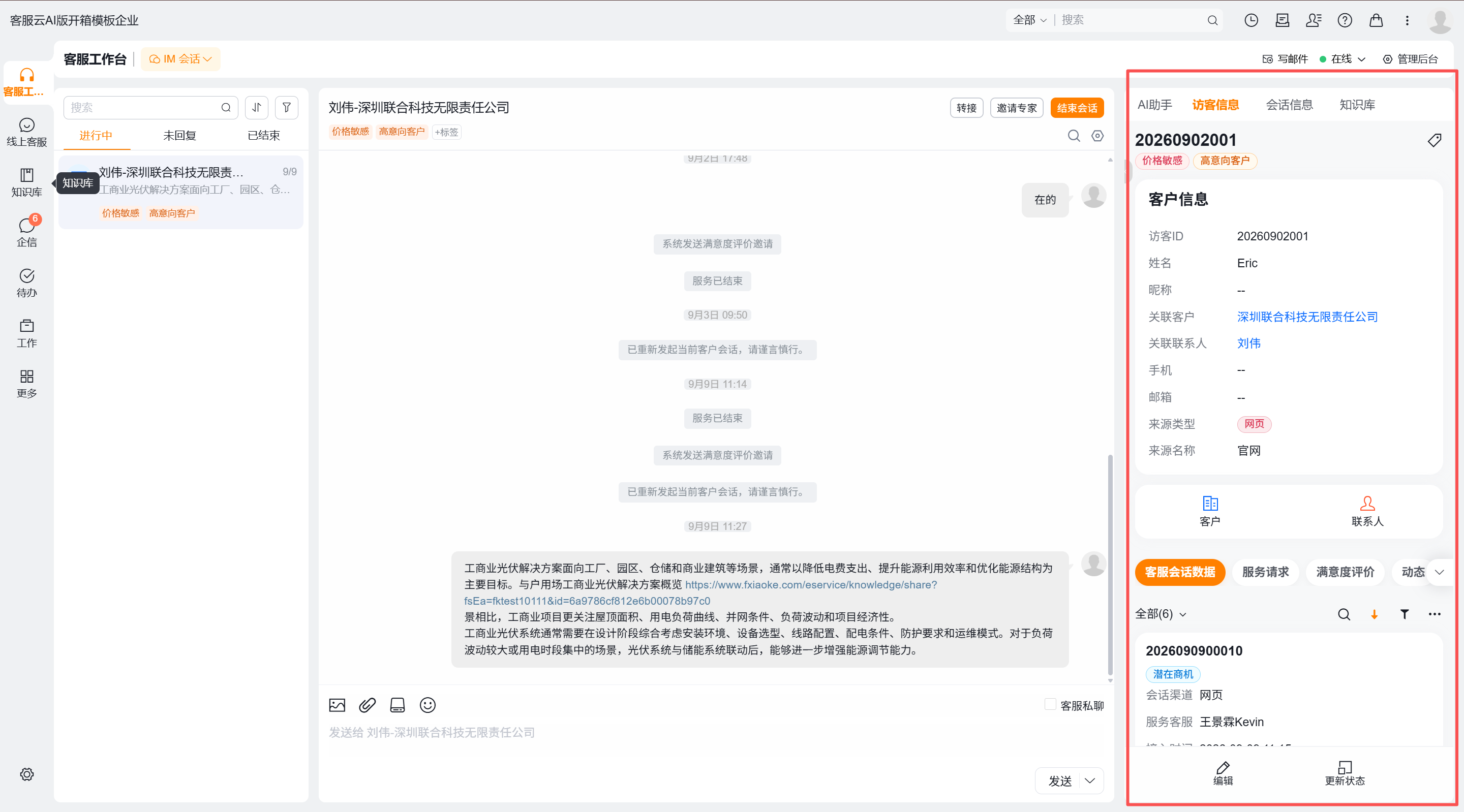Click the history clock icon in header
The height and width of the screenshot is (812, 1464).
point(1251,20)
